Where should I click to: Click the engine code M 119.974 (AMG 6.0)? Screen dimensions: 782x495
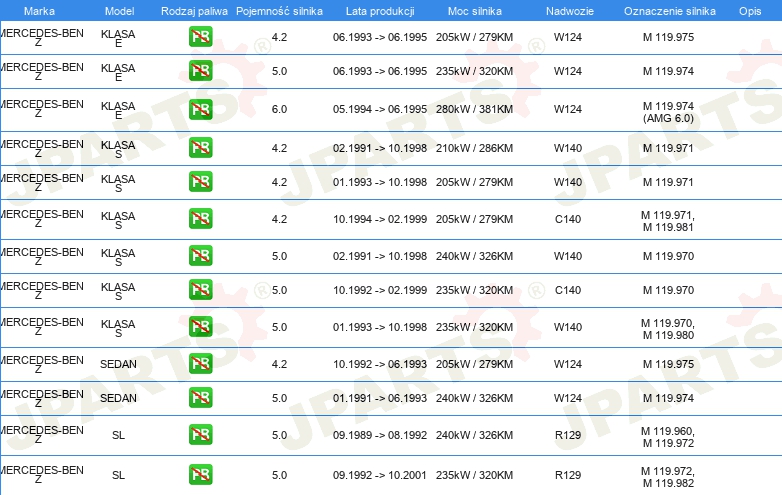(x=668, y=112)
